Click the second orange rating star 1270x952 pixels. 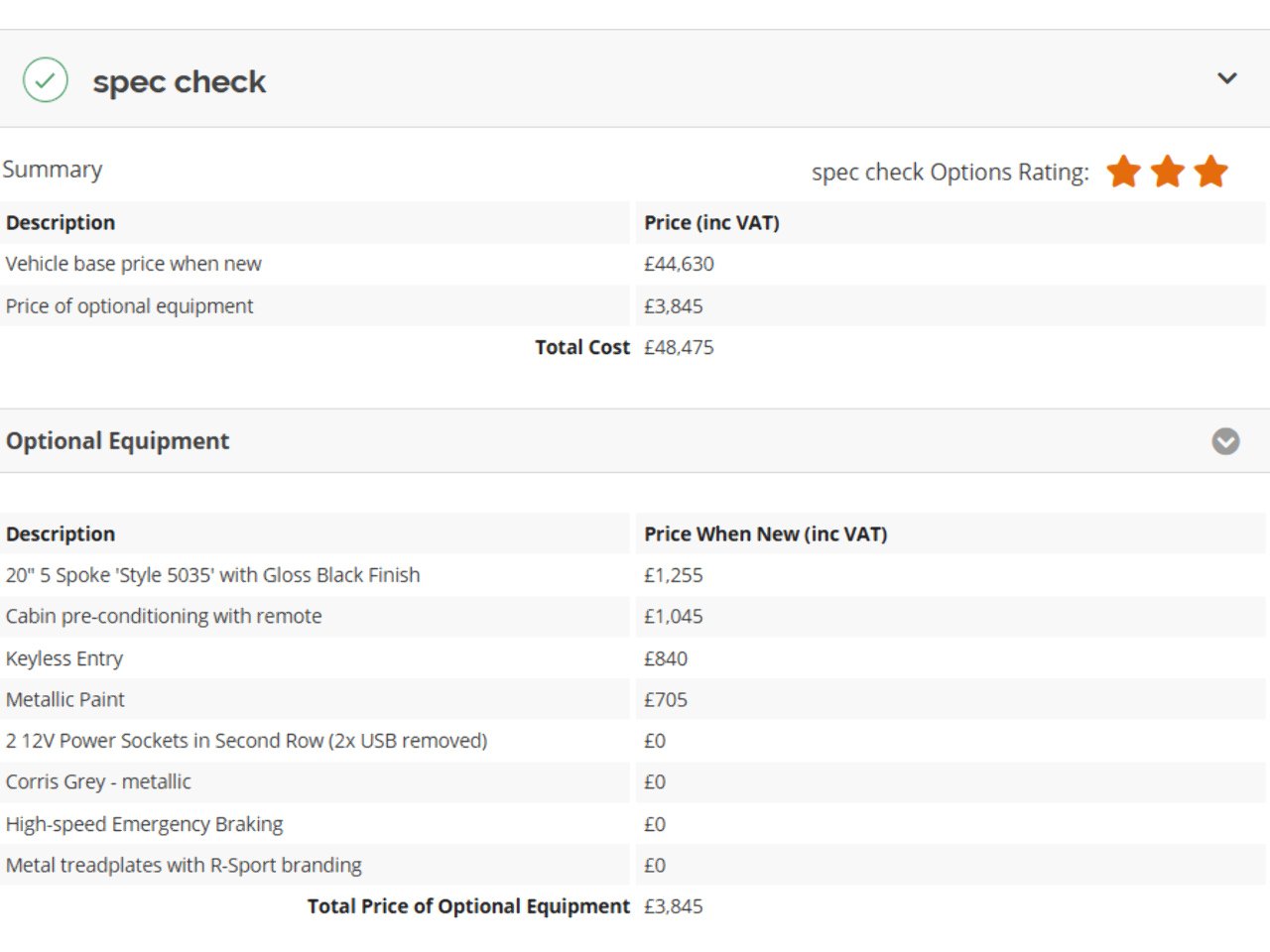[1168, 172]
